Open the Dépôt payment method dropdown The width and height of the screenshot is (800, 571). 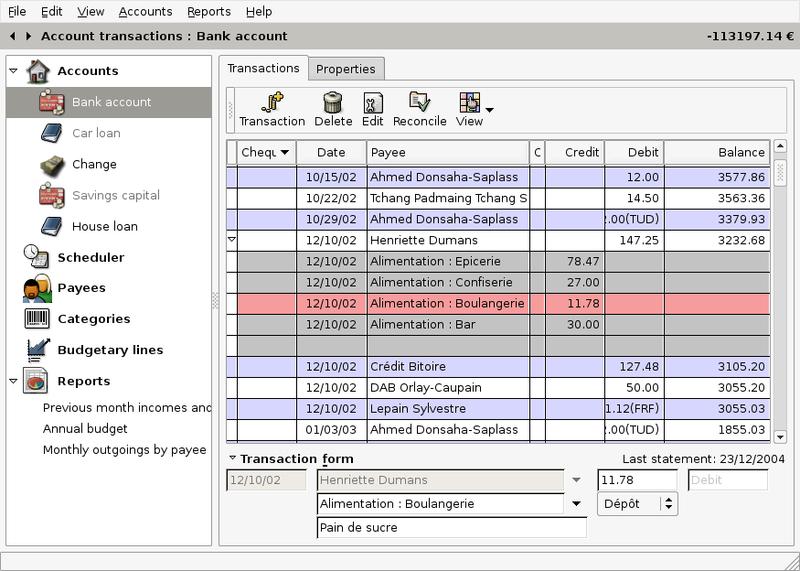[667, 504]
